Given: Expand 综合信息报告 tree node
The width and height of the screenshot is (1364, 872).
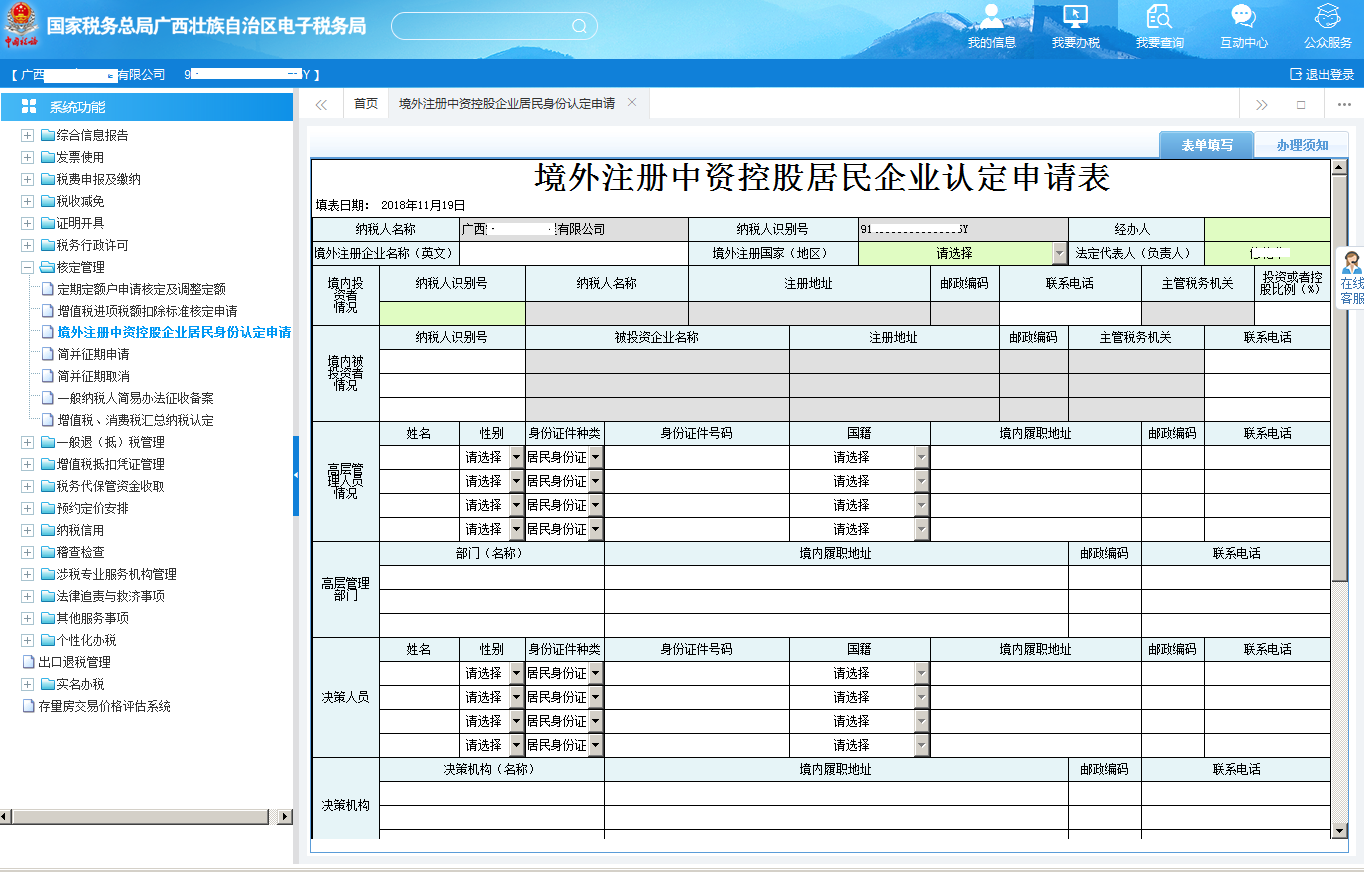Looking at the screenshot, I should (28, 135).
